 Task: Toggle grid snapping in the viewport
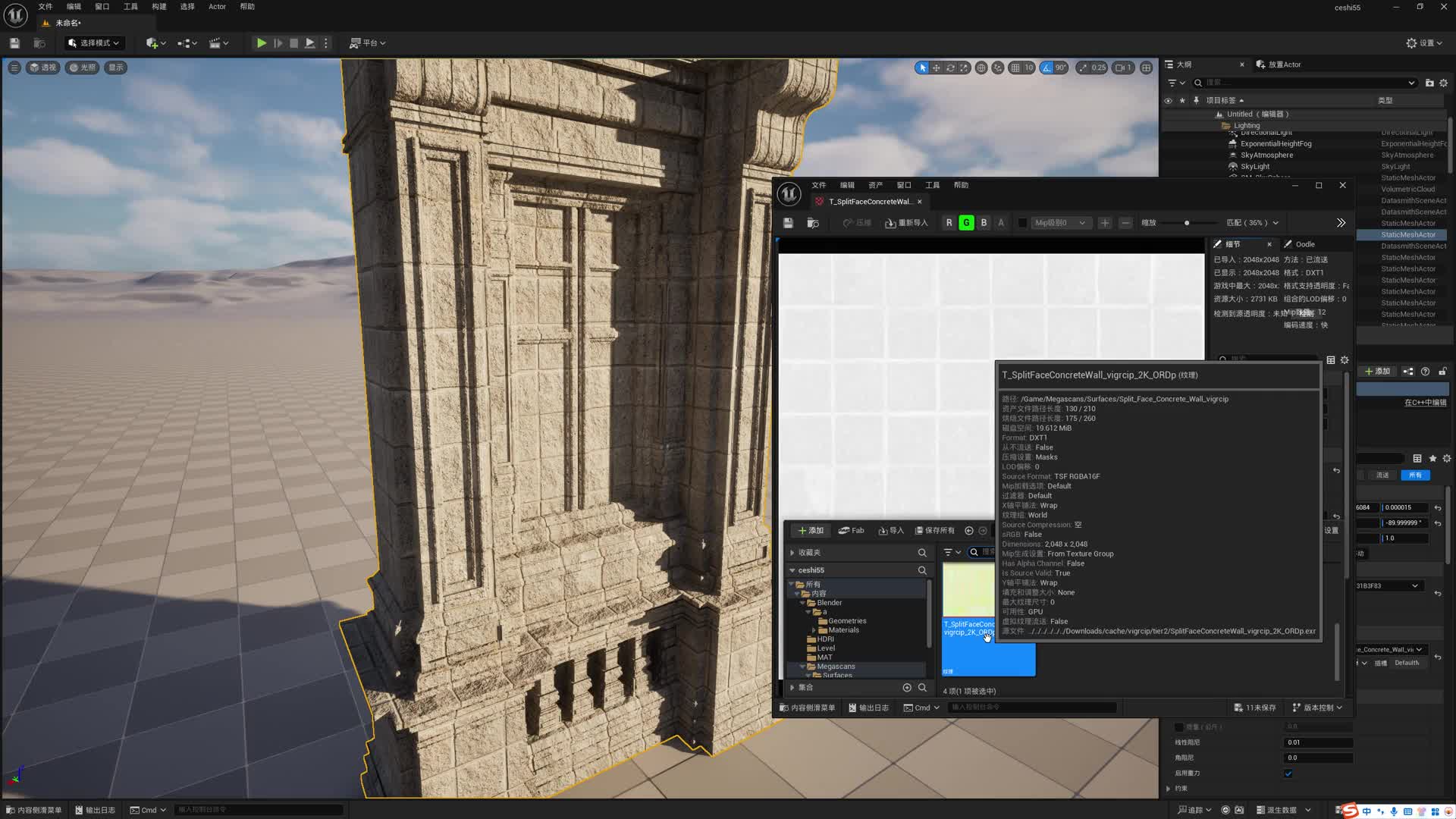click(1015, 67)
